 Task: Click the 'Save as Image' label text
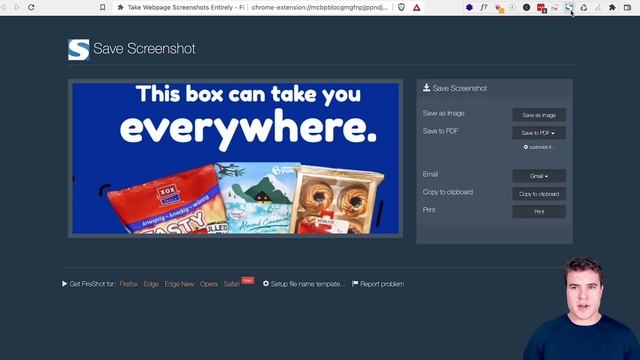click(443, 113)
